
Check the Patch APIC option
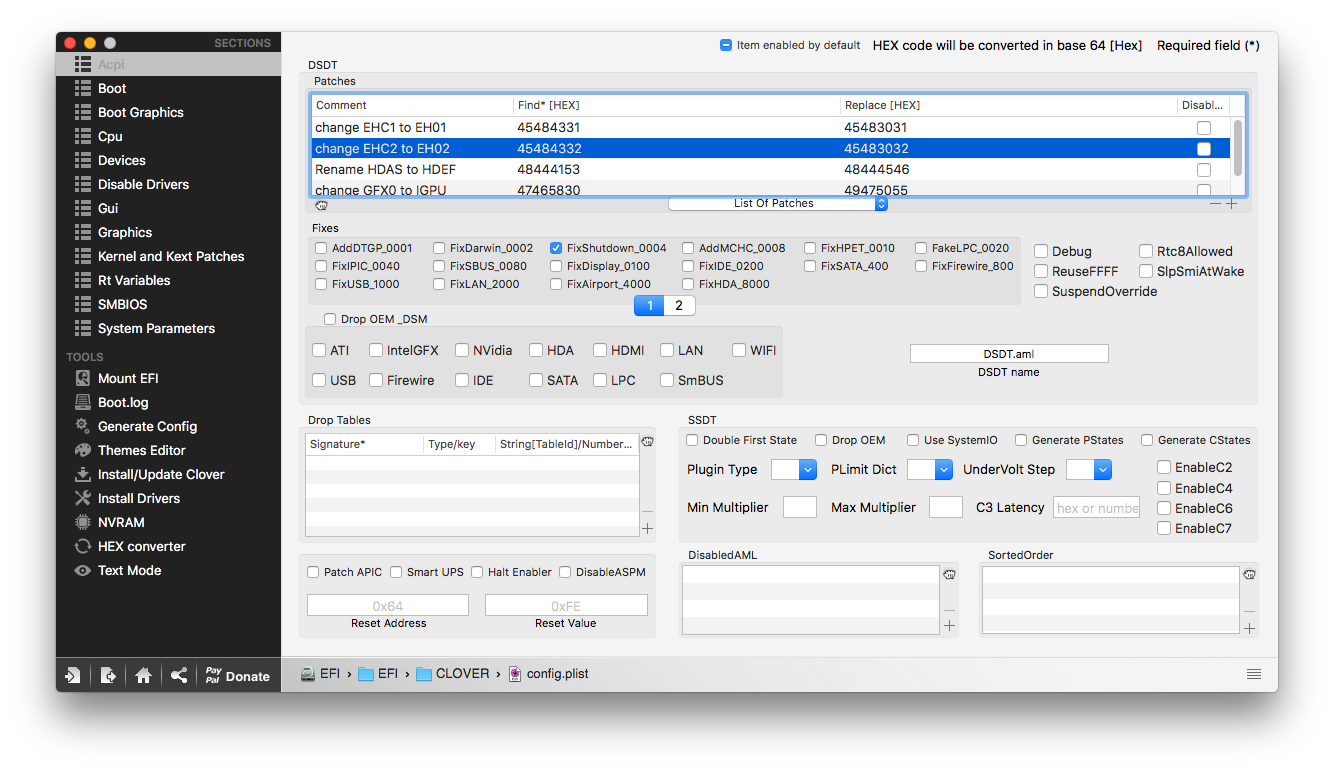coord(314,572)
